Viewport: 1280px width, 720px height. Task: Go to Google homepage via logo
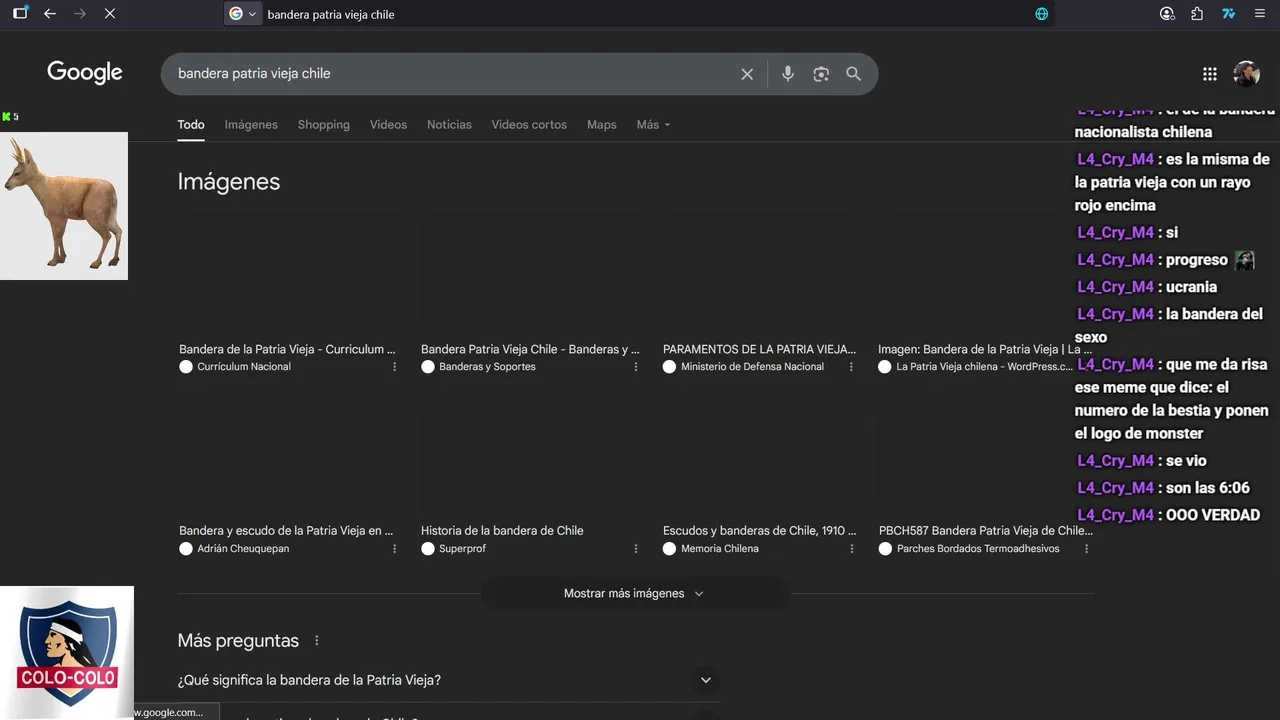(x=85, y=73)
